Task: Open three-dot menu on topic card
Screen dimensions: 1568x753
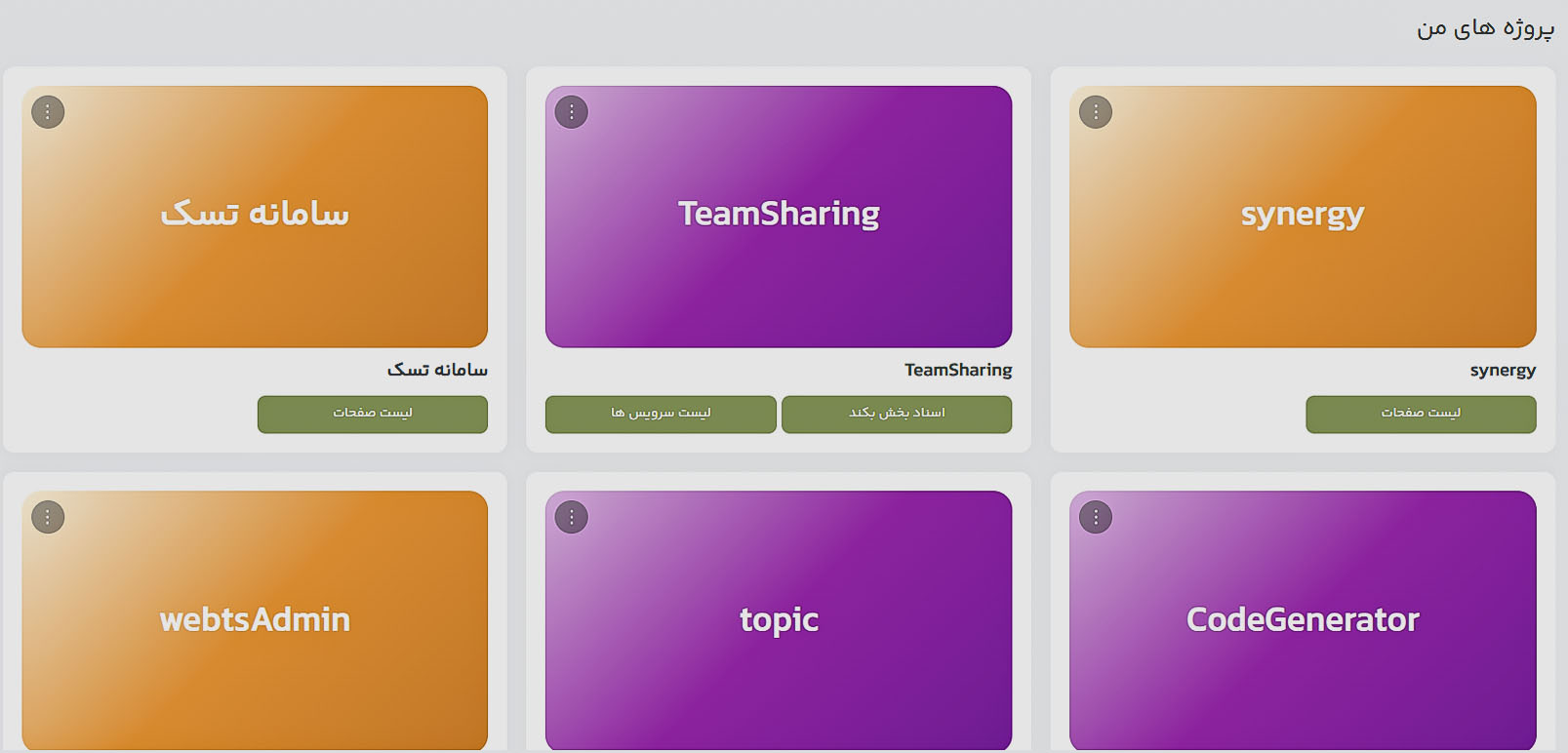Action: [x=572, y=517]
